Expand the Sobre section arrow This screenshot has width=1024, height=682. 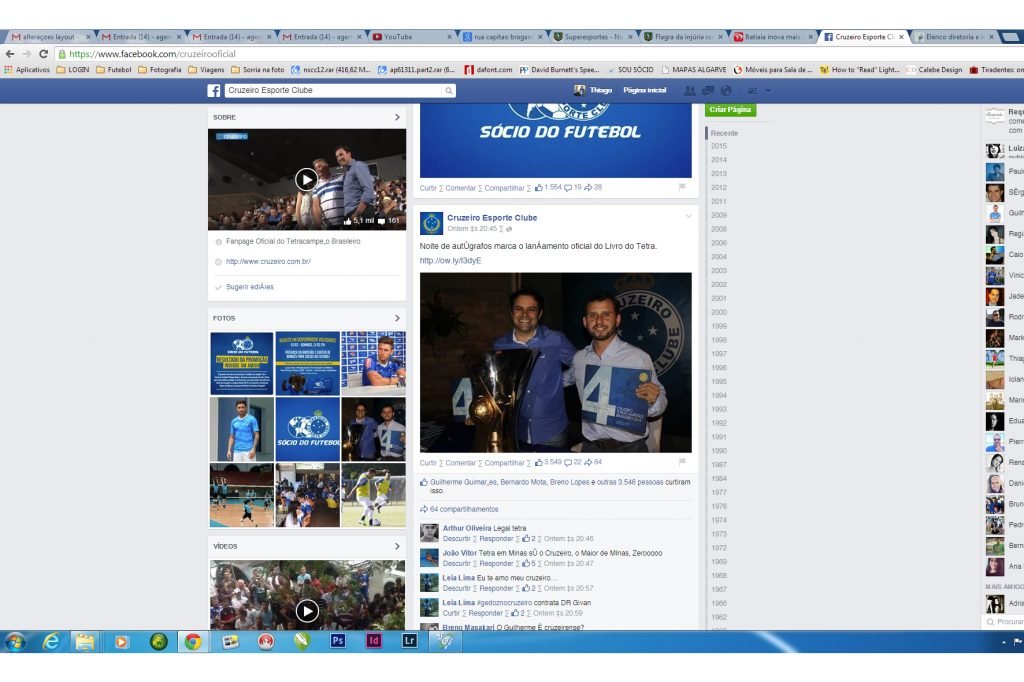[397, 117]
